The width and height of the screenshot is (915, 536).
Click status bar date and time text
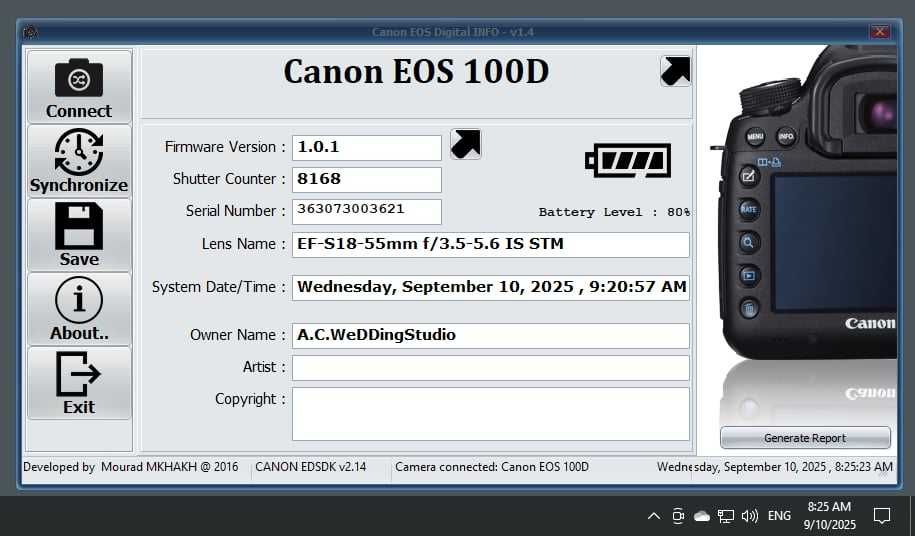pyautogui.click(x=775, y=467)
